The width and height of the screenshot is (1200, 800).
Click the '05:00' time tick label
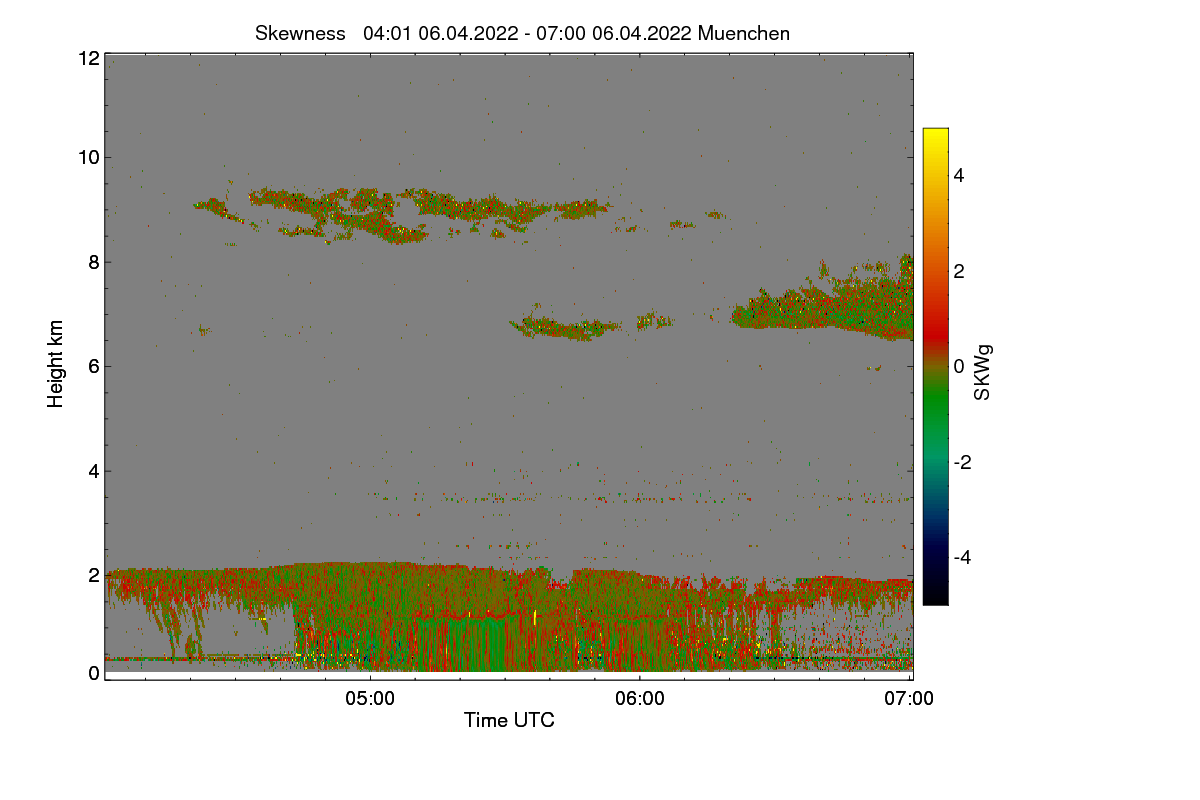(370, 699)
